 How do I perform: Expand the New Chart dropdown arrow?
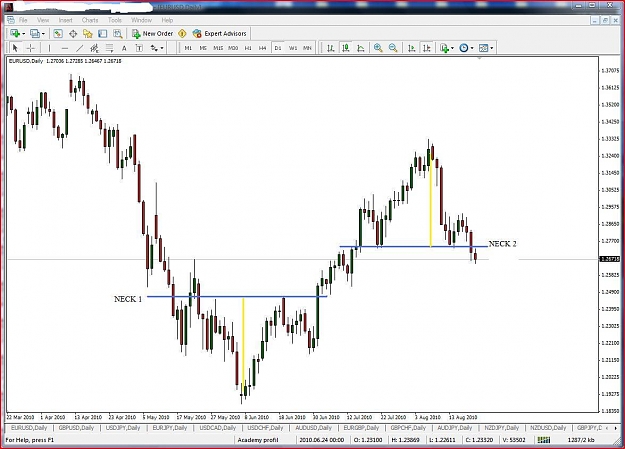pos(24,34)
